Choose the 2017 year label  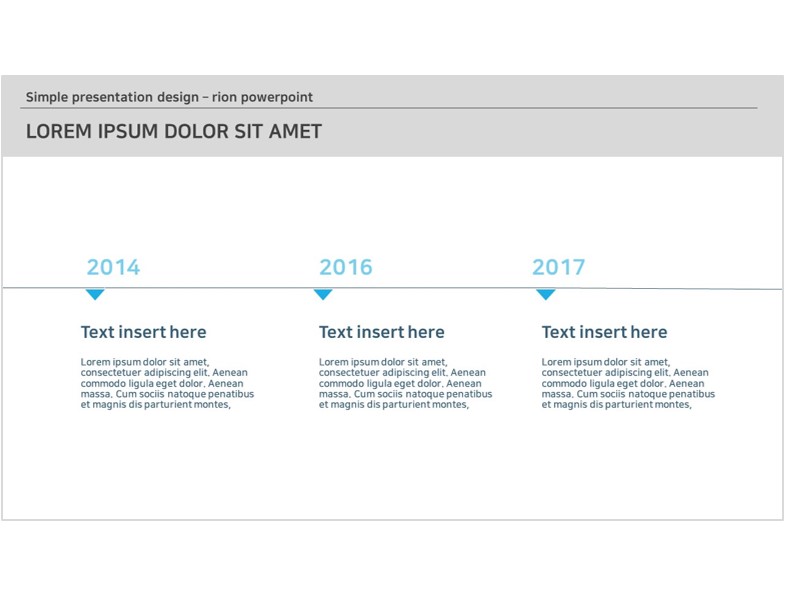[x=558, y=267]
